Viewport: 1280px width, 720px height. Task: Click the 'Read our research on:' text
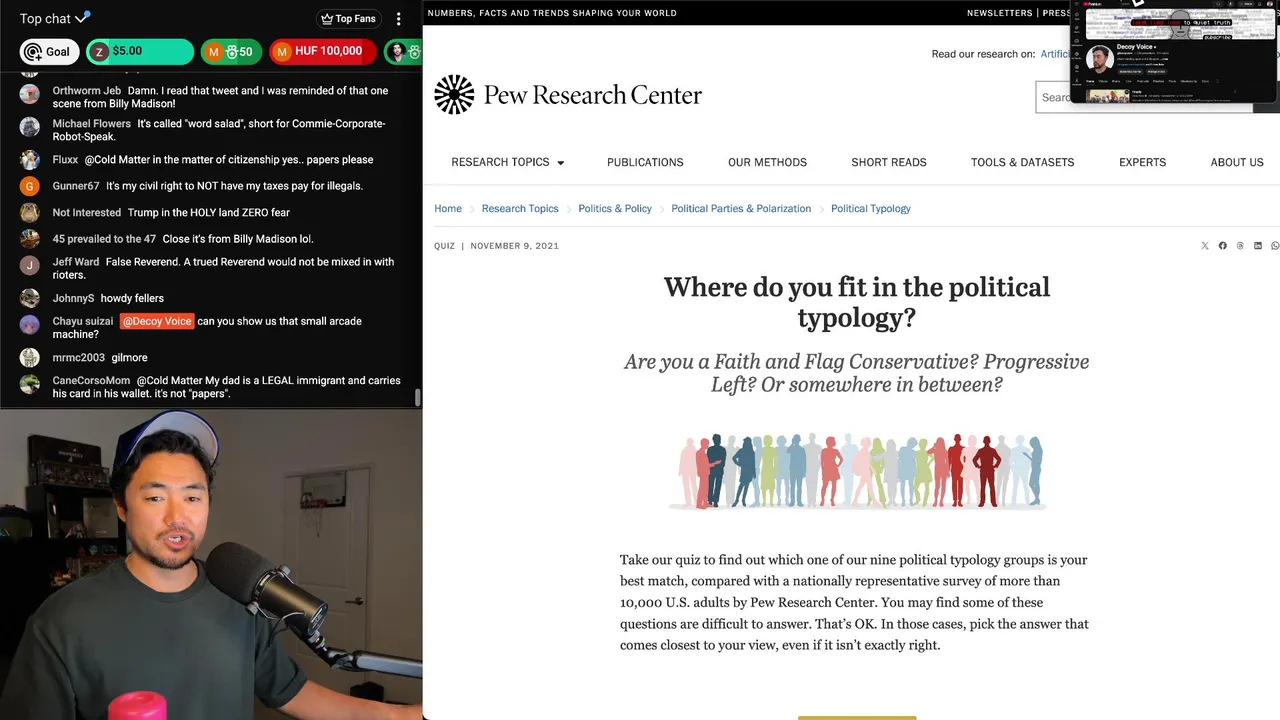[983, 54]
